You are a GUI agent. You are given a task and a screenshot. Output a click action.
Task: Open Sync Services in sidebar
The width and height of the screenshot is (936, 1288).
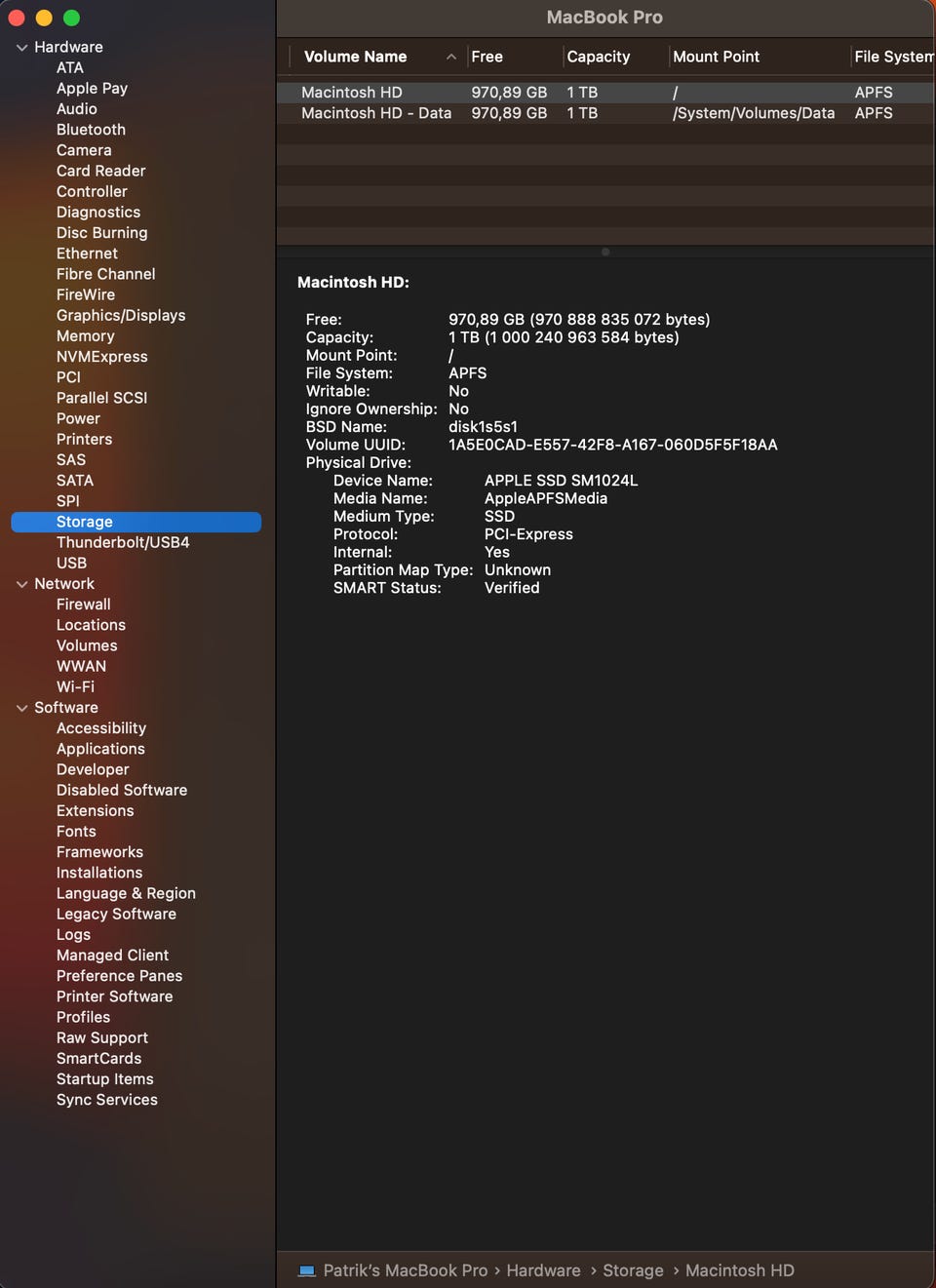pyautogui.click(x=107, y=1100)
